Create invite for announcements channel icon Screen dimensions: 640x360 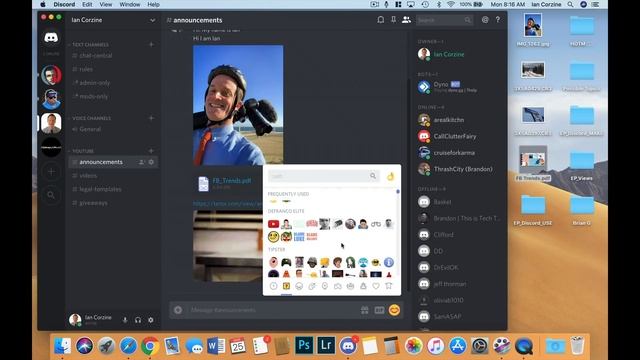141,162
